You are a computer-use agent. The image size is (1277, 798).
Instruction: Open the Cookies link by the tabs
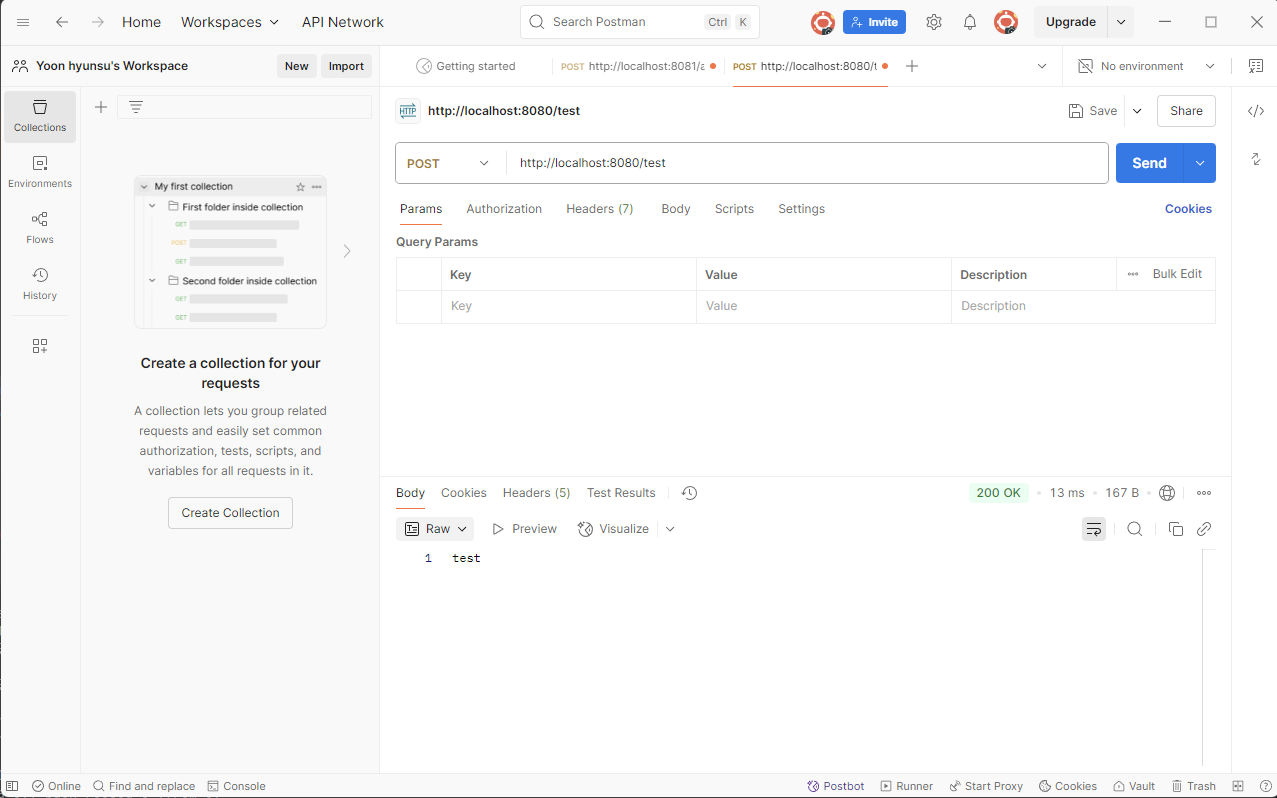coord(1188,209)
